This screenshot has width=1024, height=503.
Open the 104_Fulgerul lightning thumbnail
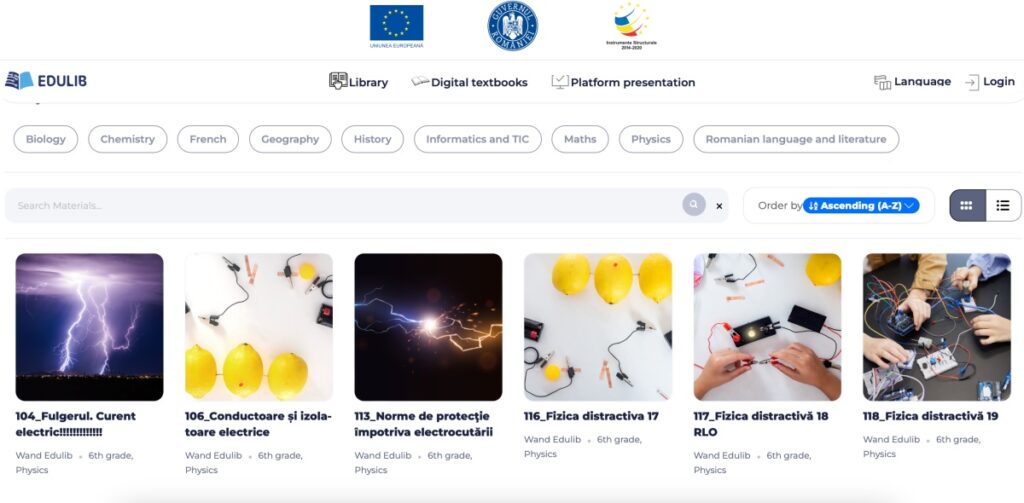[x=89, y=327]
